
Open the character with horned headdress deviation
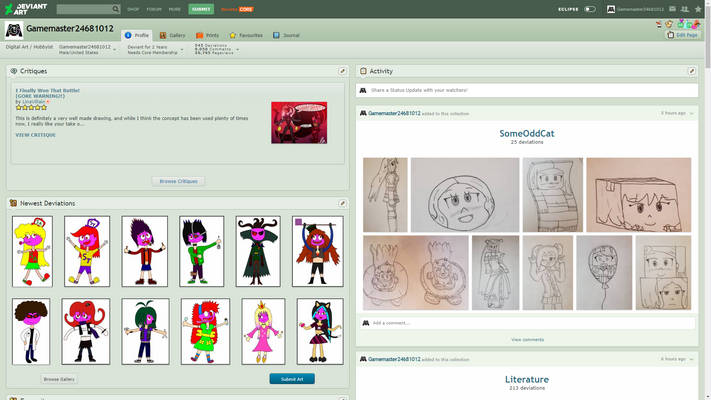coord(258,251)
